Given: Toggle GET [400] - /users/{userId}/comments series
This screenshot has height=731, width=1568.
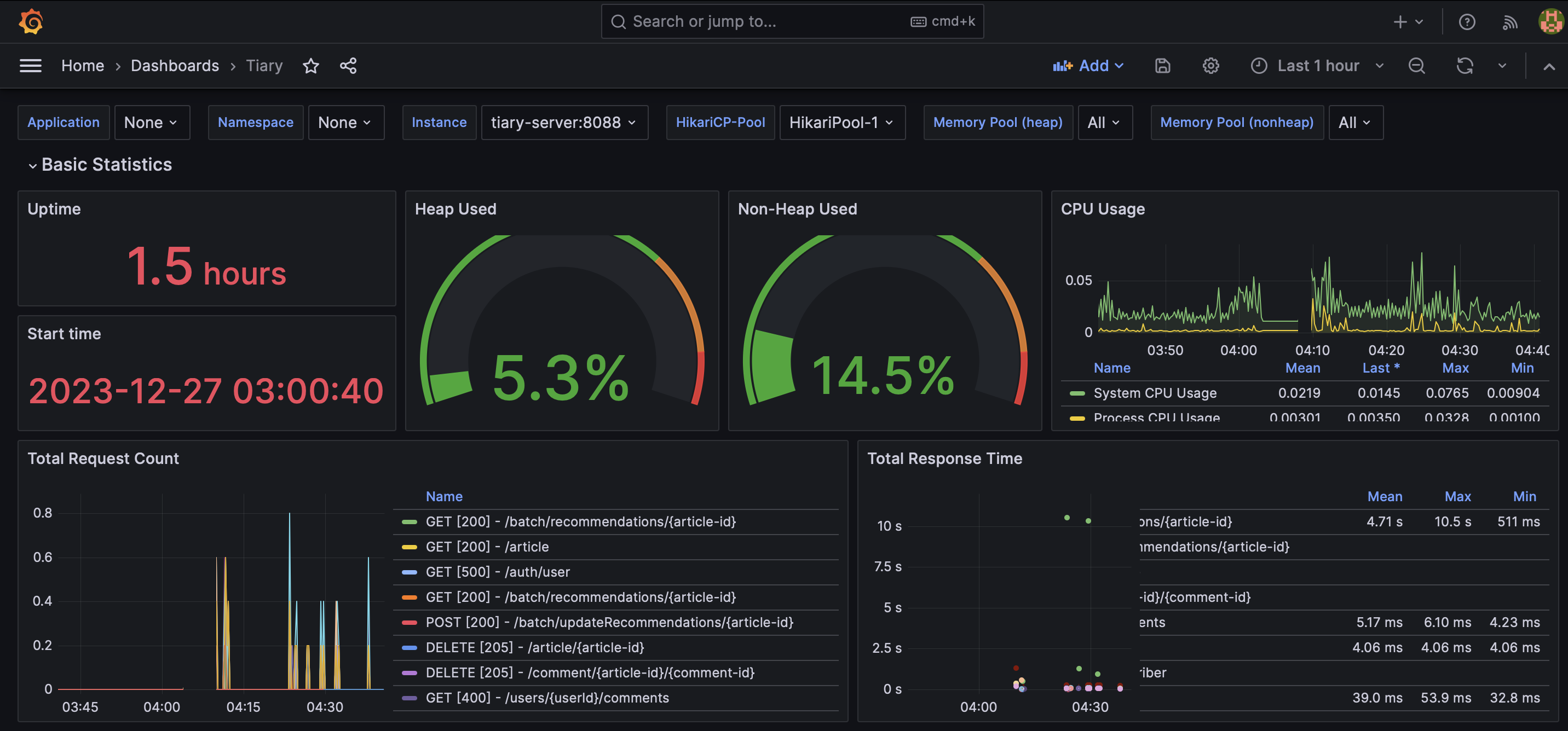Looking at the screenshot, I should point(547,698).
